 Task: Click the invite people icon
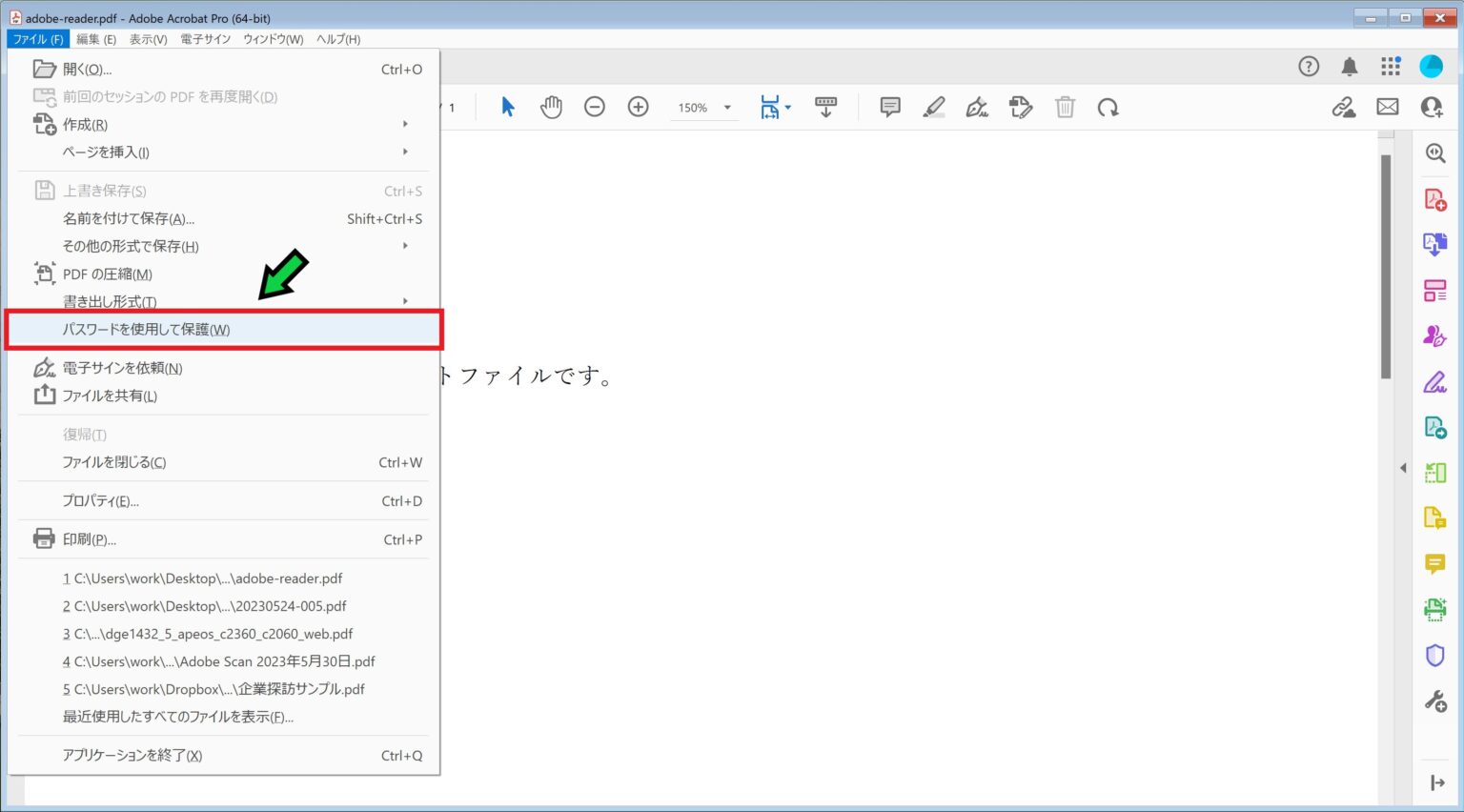(1432, 108)
